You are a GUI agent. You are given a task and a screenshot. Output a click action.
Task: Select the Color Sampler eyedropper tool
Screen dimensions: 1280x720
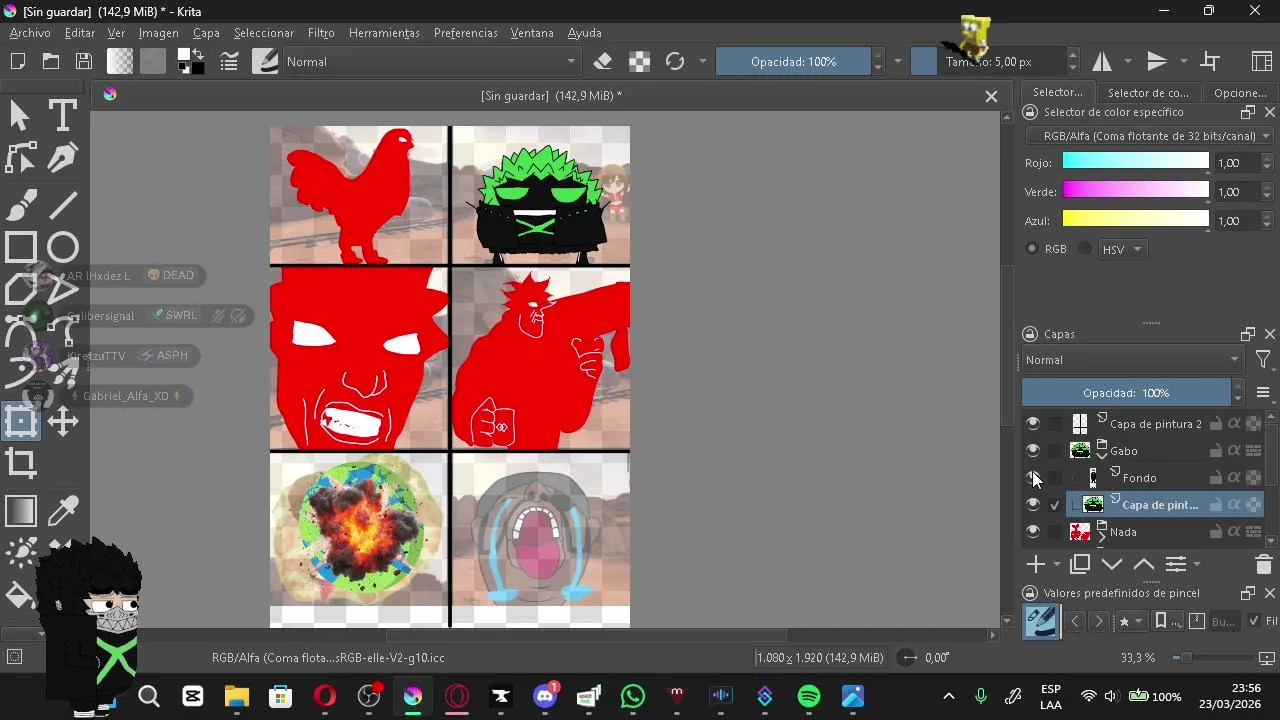click(62, 511)
